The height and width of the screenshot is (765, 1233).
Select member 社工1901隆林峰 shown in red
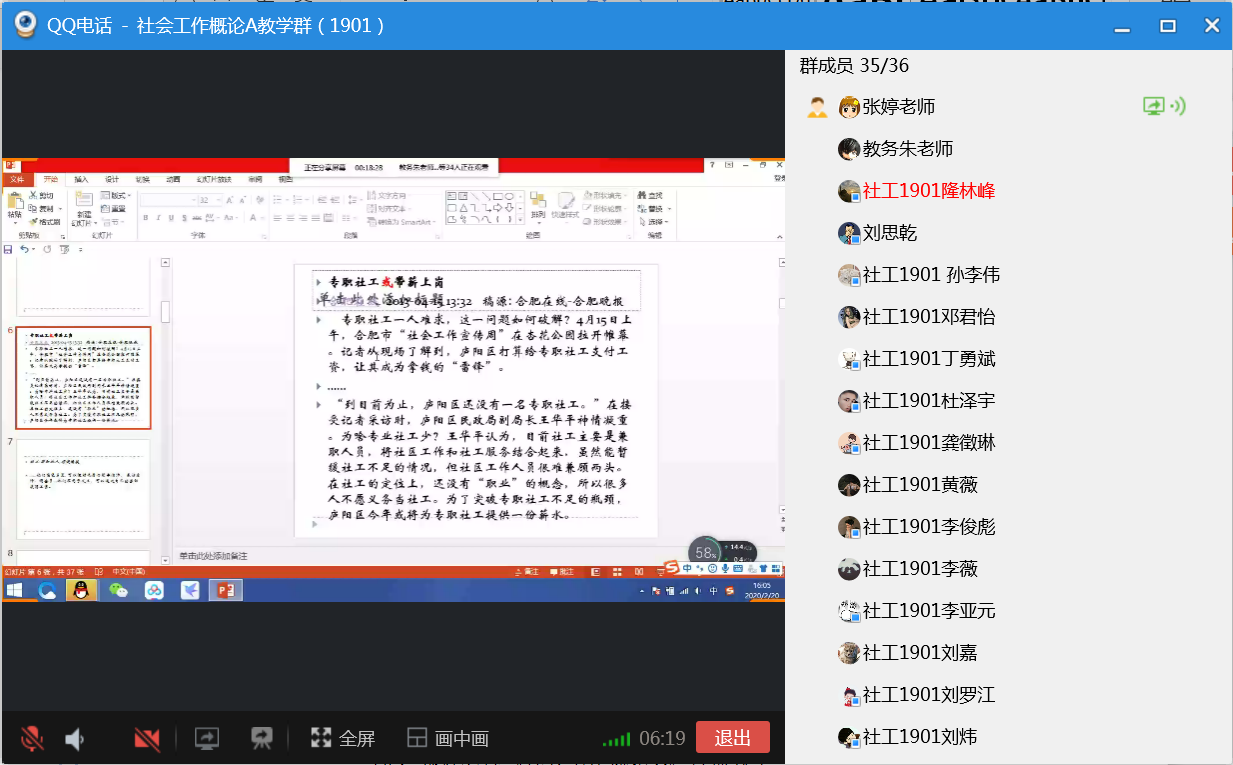coord(928,191)
